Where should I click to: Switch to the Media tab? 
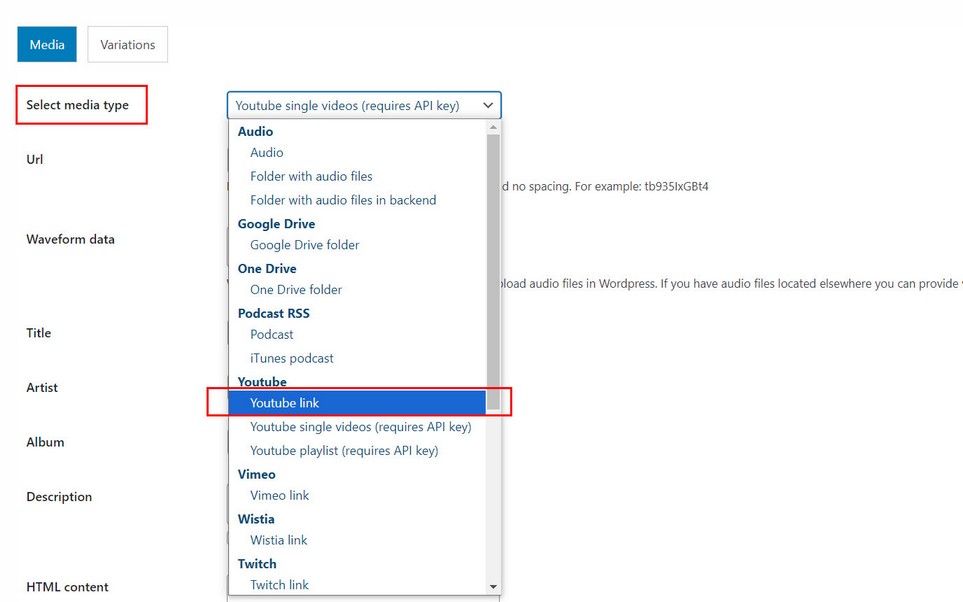pos(47,44)
